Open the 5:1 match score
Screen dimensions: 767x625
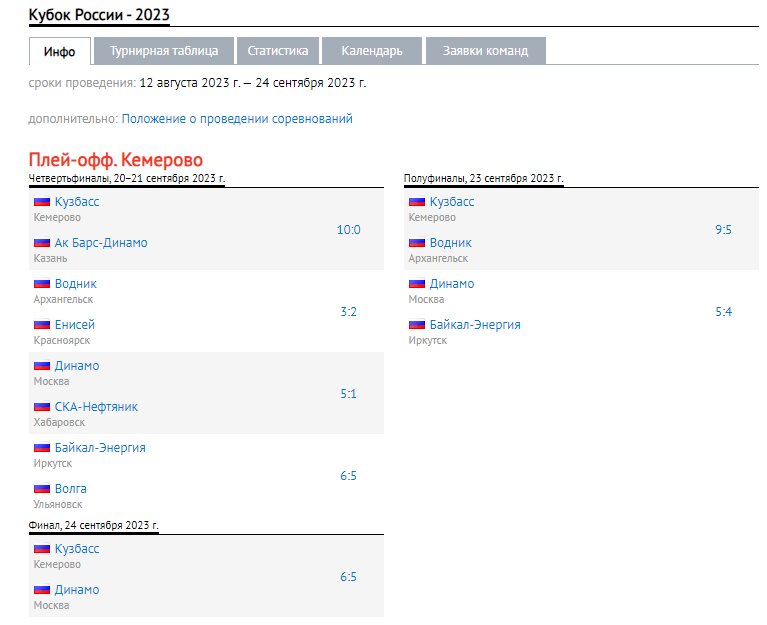pyautogui.click(x=348, y=394)
